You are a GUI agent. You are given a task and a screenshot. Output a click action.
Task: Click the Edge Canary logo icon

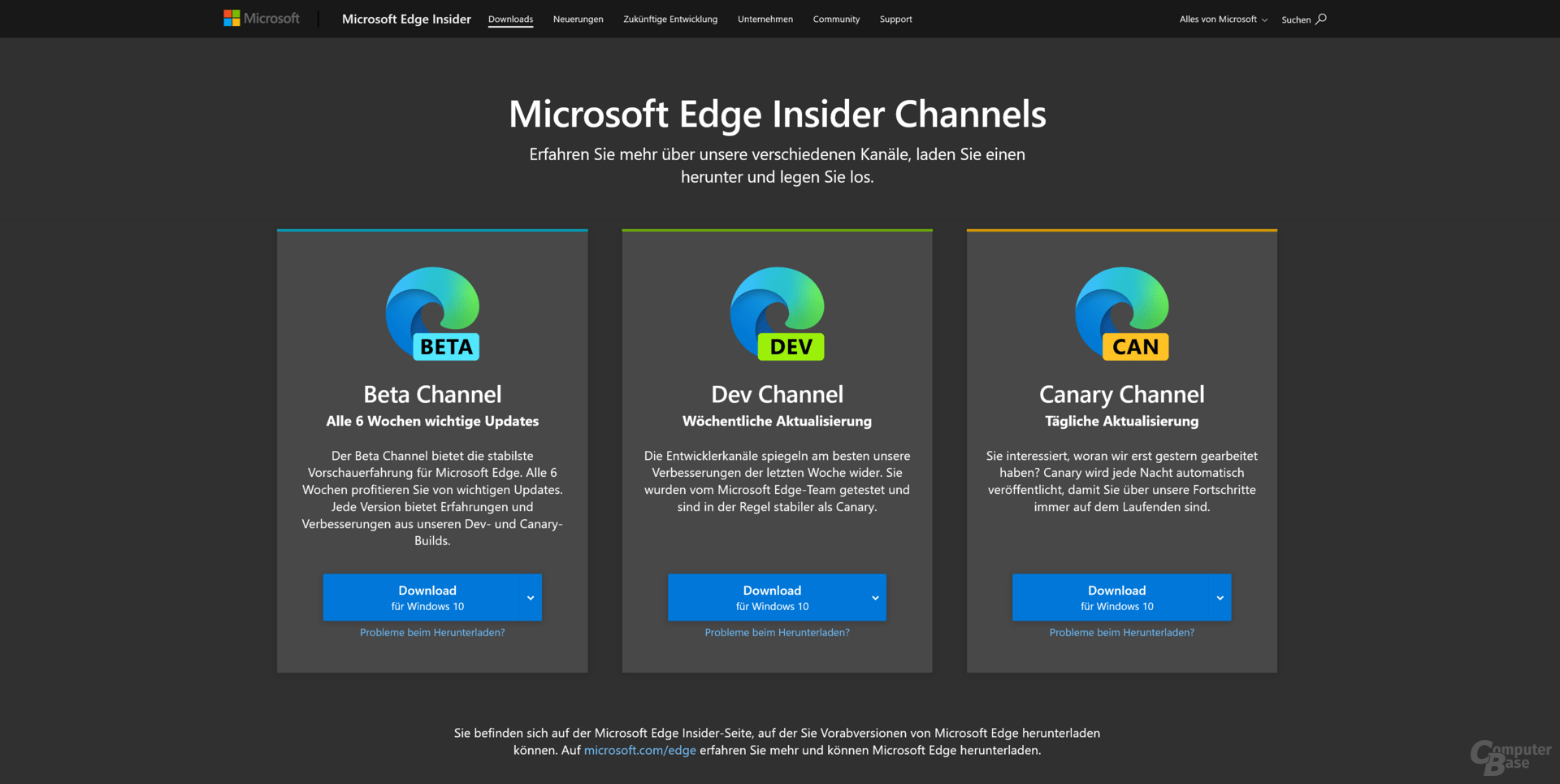tap(1122, 314)
